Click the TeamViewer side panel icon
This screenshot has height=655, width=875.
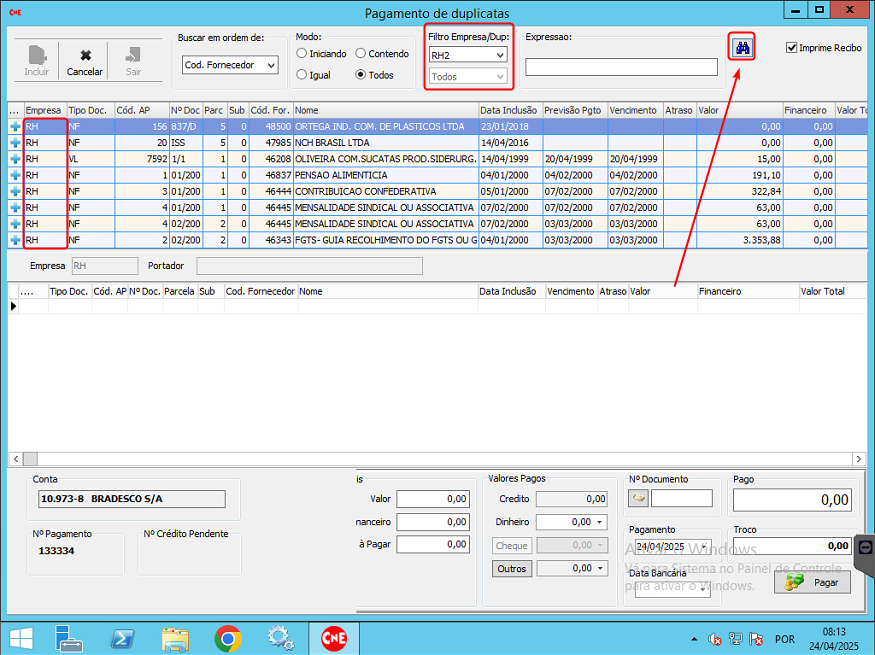coord(865,546)
